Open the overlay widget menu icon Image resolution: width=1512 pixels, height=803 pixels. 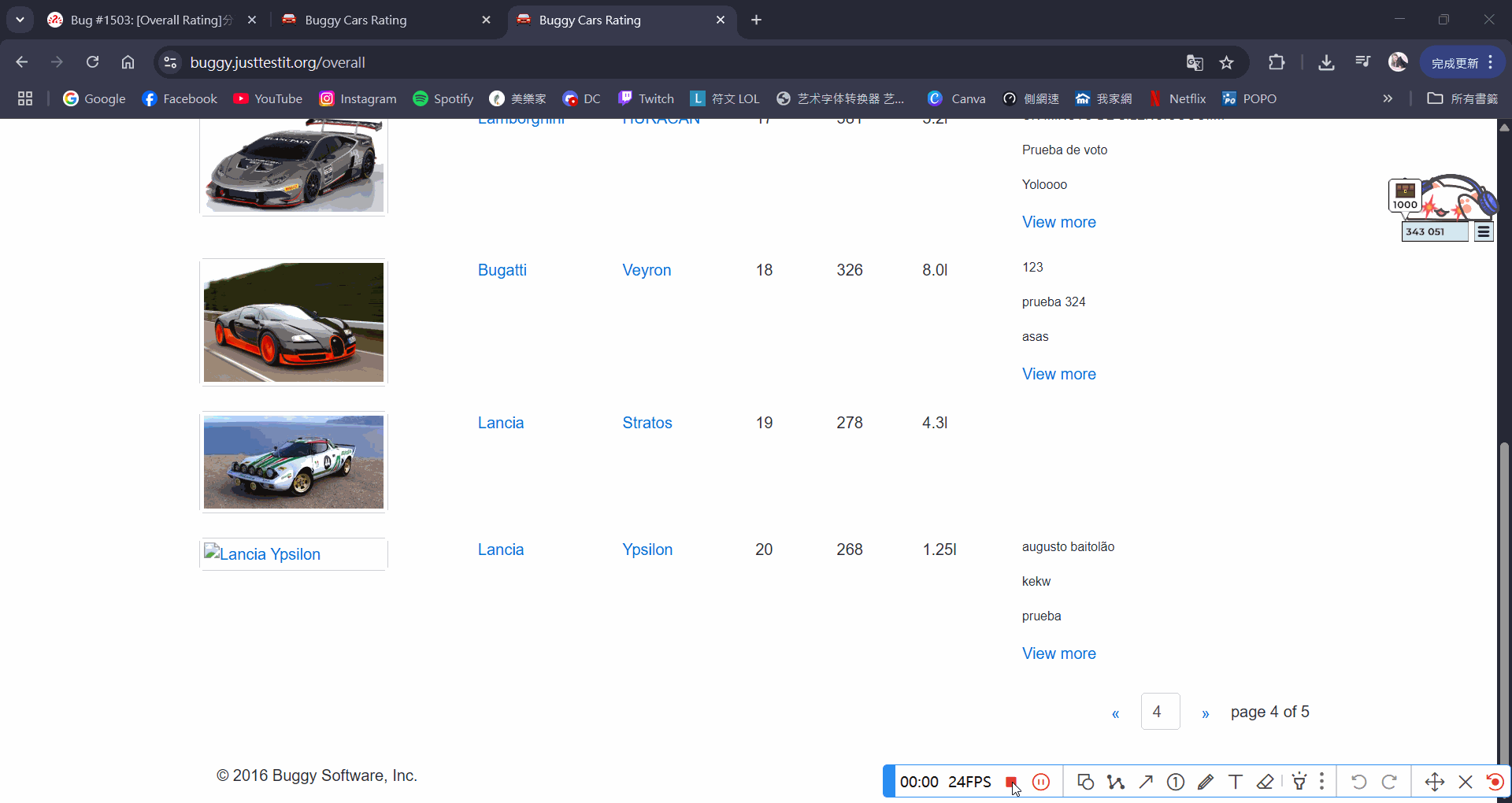(x=1484, y=231)
